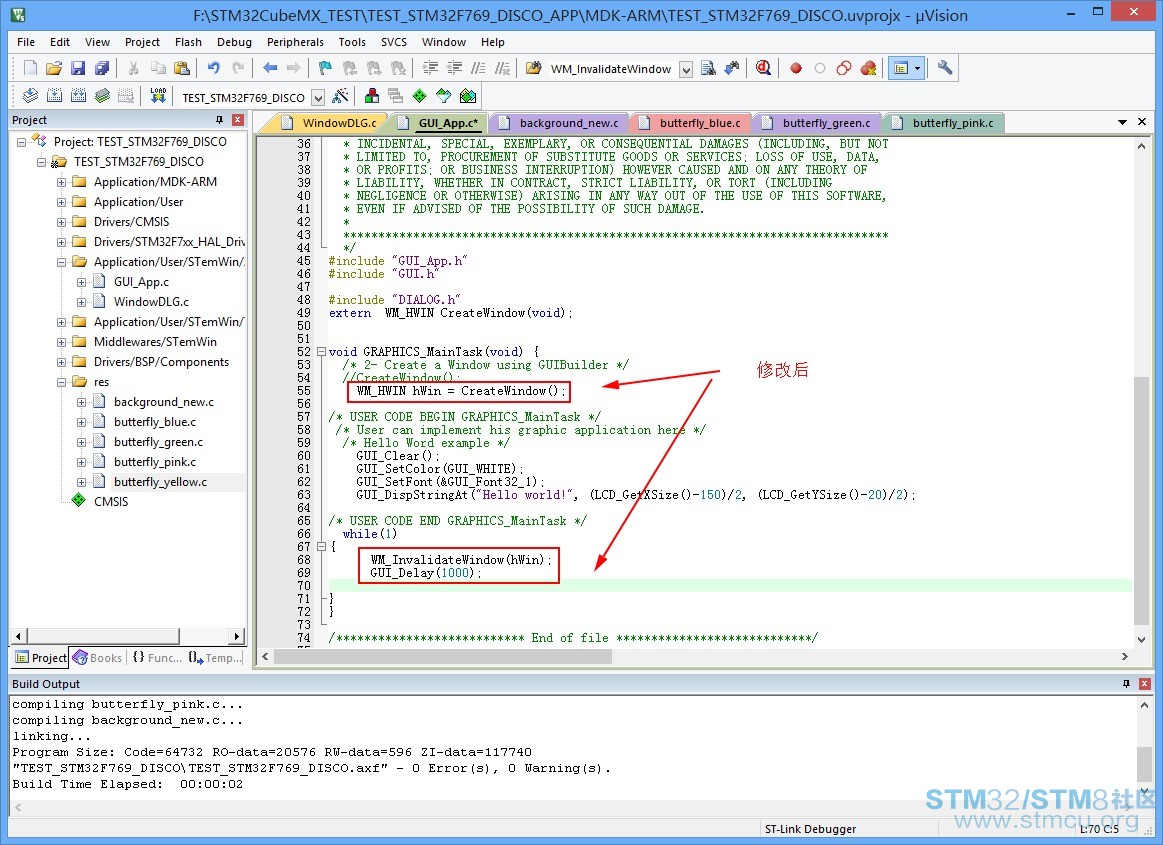
Task: Open Manage Project Items icon
Action: [372, 96]
